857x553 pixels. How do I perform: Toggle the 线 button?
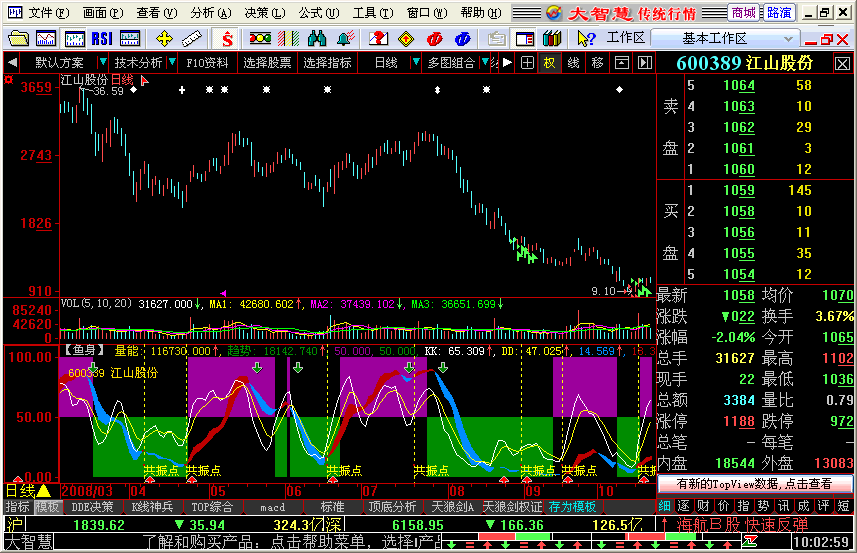click(x=573, y=63)
